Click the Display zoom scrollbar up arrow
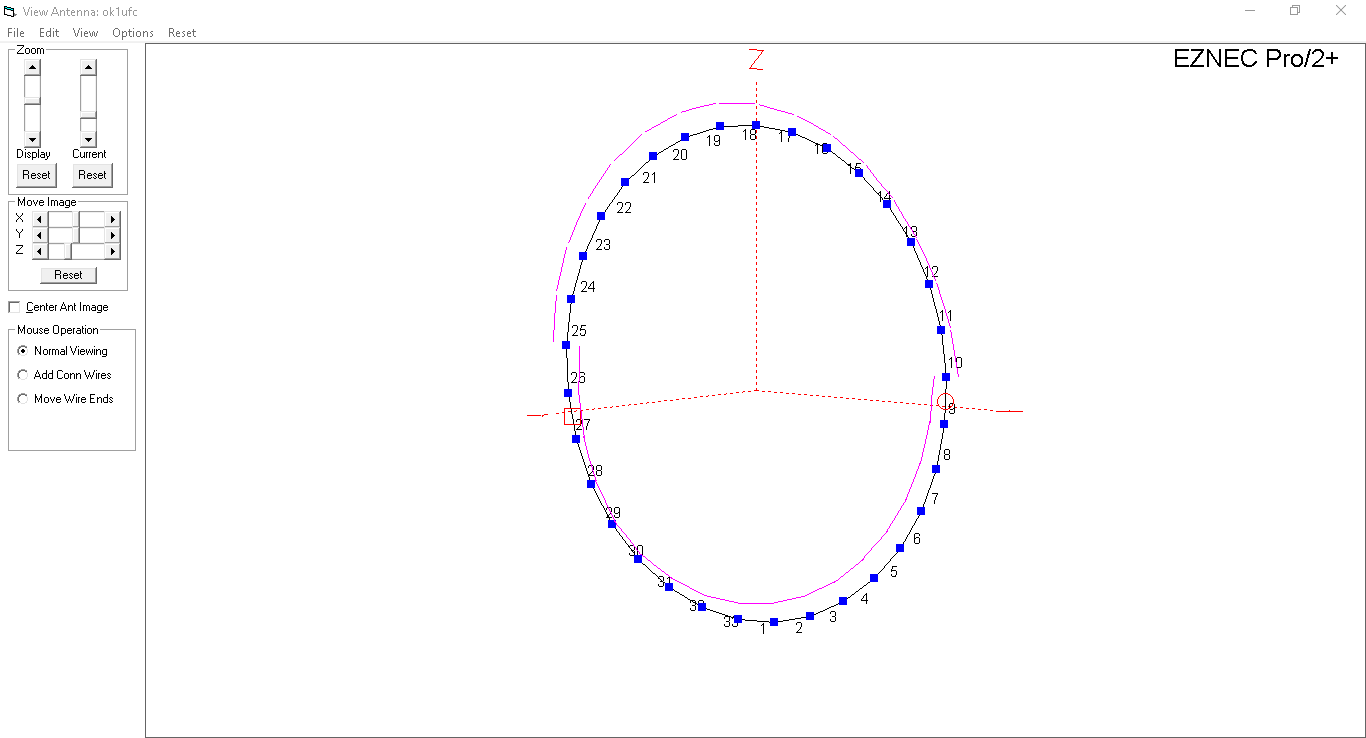Image resolution: width=1366 pixels, height=738 pixels. click(x=32, y=67)
